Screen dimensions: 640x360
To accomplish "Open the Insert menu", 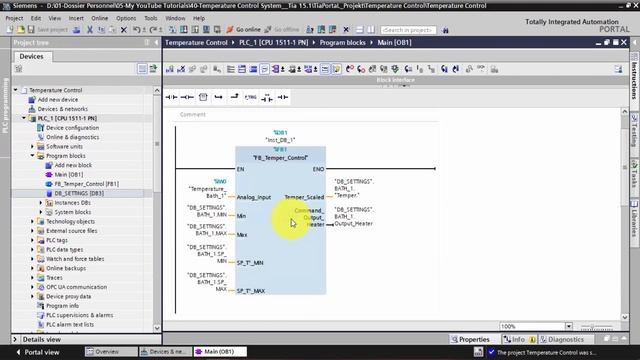I will tap(76, 18).
